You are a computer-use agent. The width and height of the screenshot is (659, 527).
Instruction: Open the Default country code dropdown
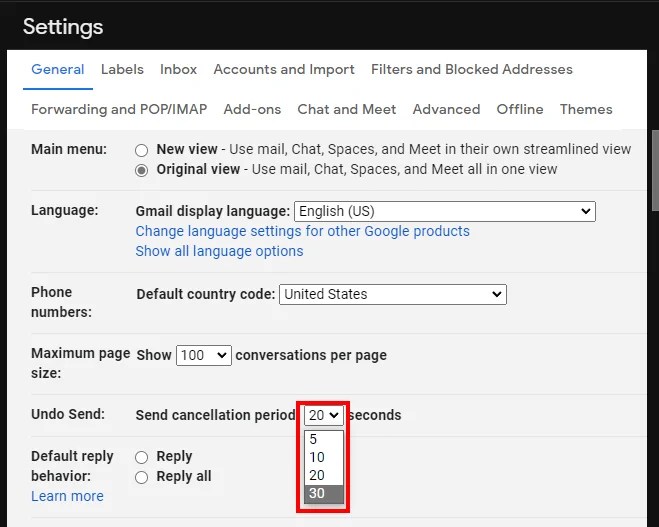(393, 294)
